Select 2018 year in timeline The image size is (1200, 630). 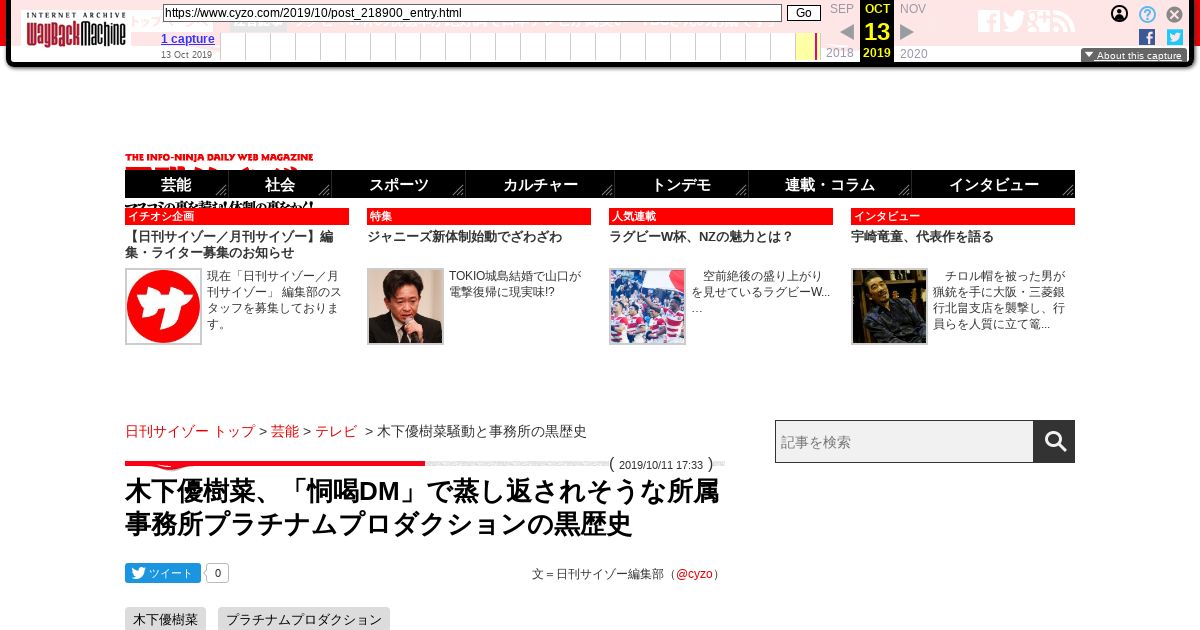click(840, 53)
